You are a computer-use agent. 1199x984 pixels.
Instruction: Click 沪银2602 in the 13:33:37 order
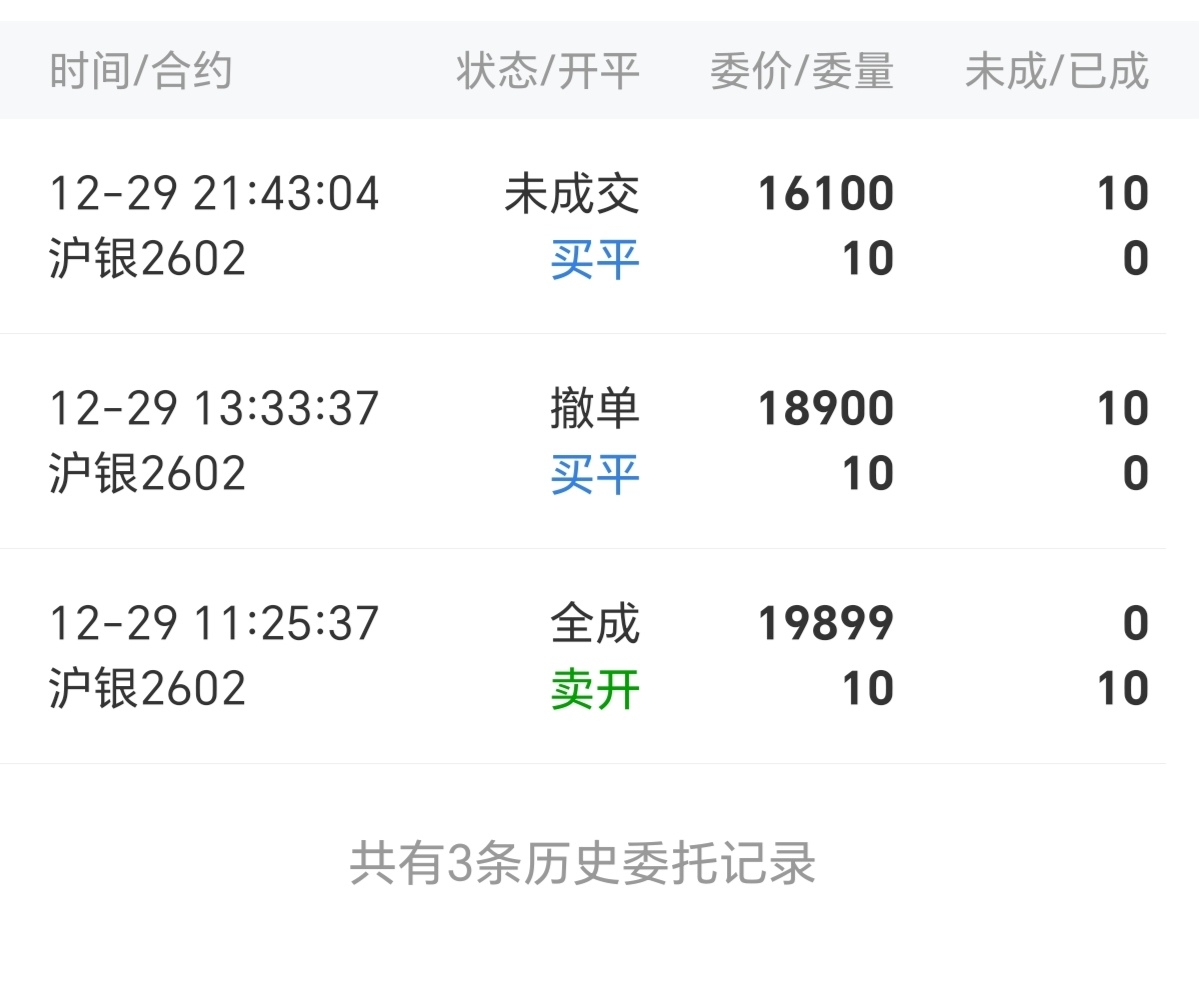click(147, 474)
